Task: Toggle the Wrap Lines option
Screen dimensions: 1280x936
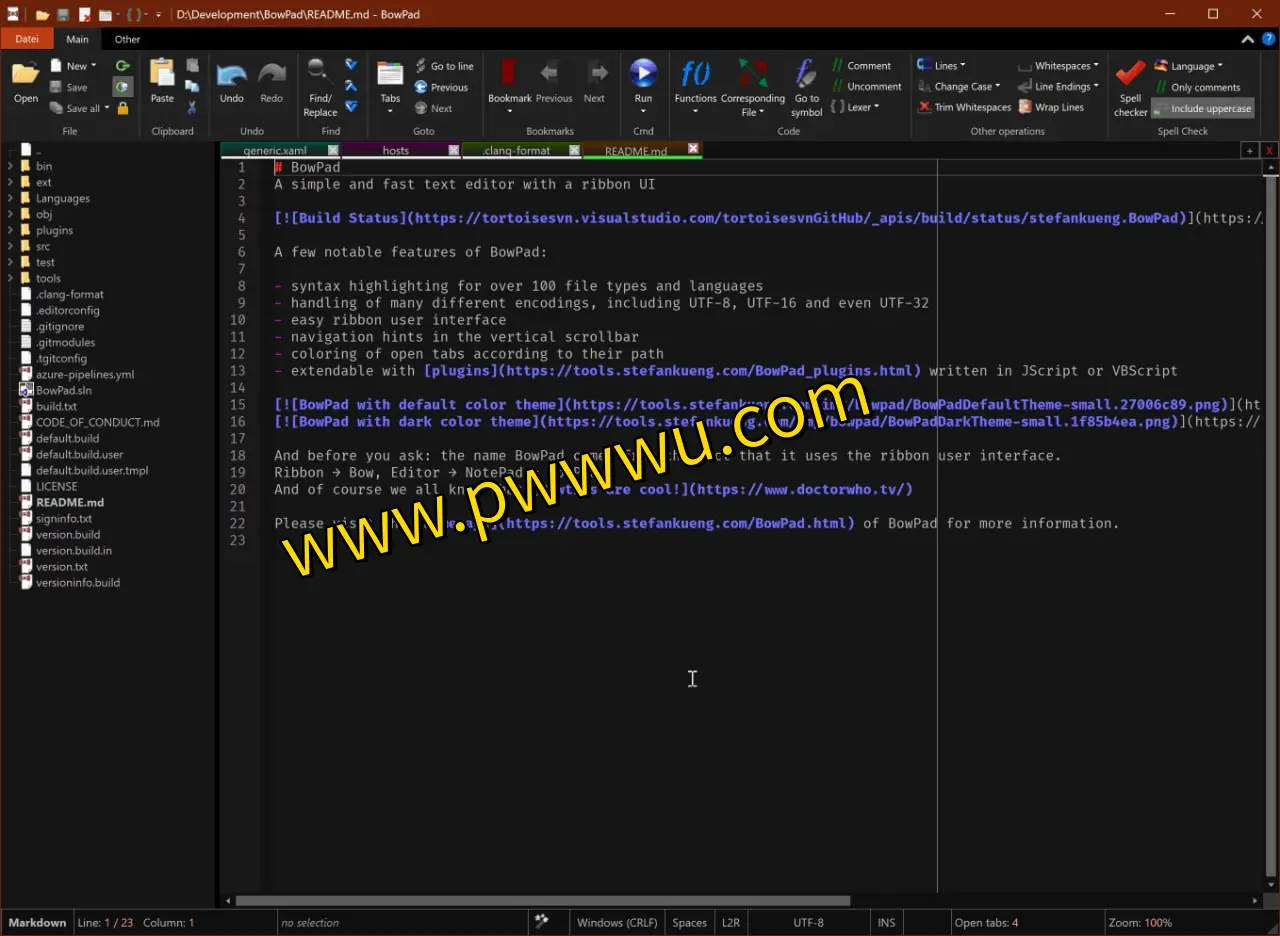Action: (1026, 107)
